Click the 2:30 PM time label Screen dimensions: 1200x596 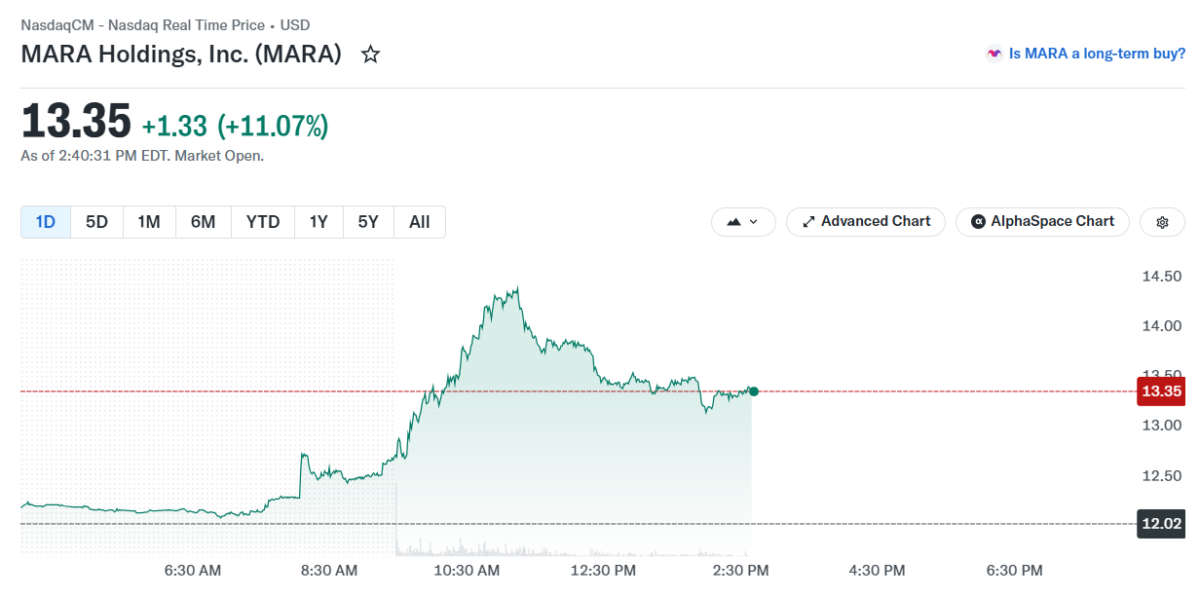[739, 570]
